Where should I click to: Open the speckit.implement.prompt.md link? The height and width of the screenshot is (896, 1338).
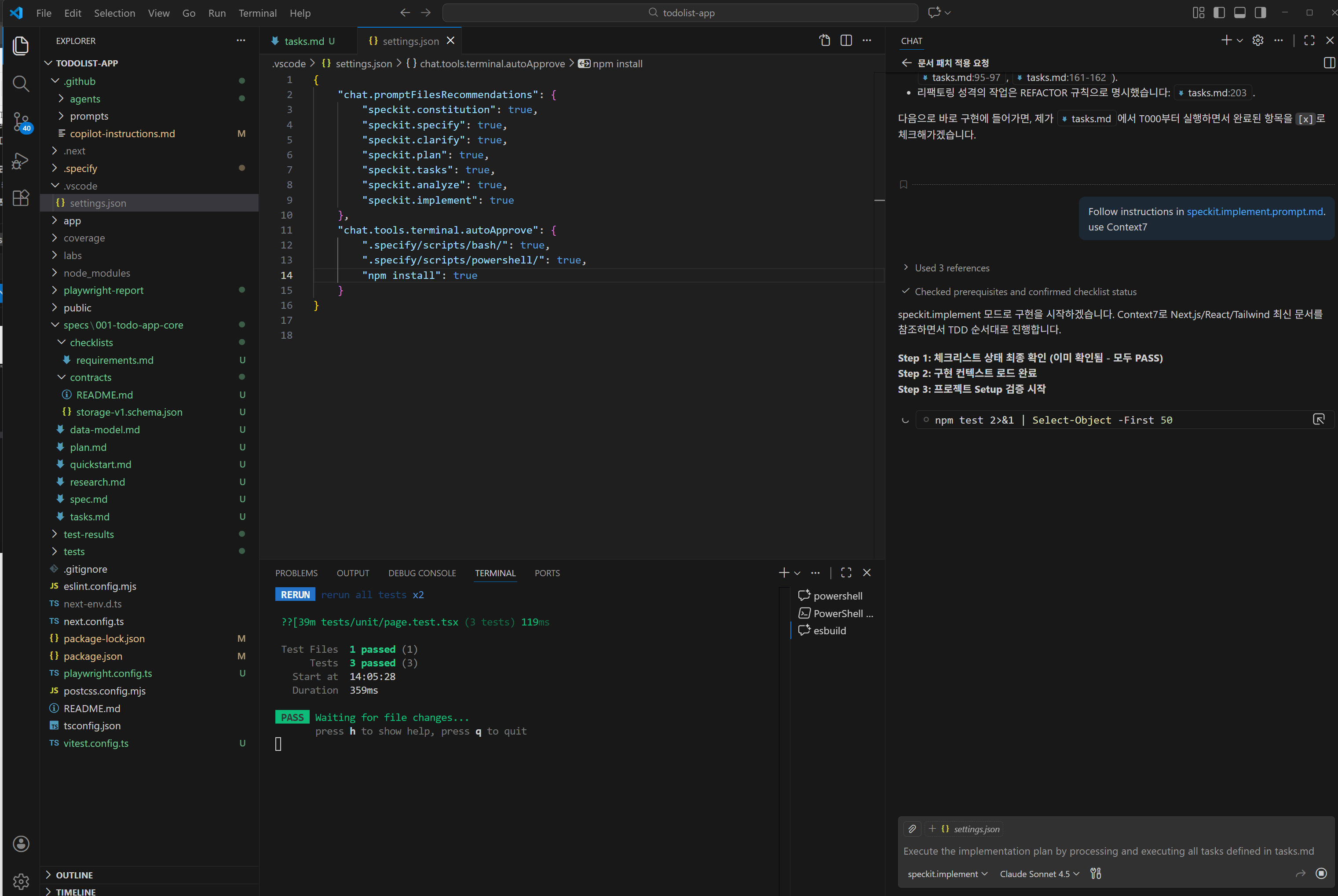pos(1254,212)
